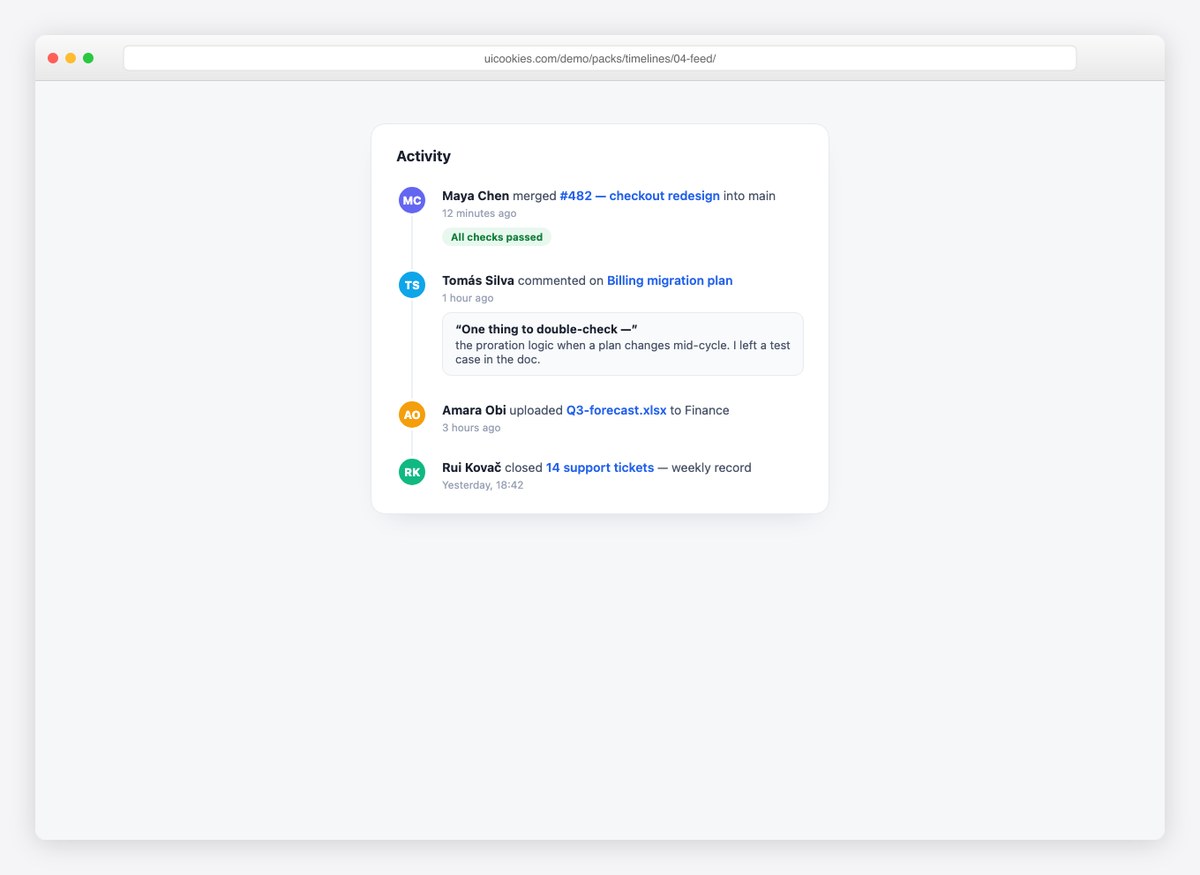Click the address bar showing uicookies.com URL
This screenshot has width=1200, height=875.
coord(600,58)
